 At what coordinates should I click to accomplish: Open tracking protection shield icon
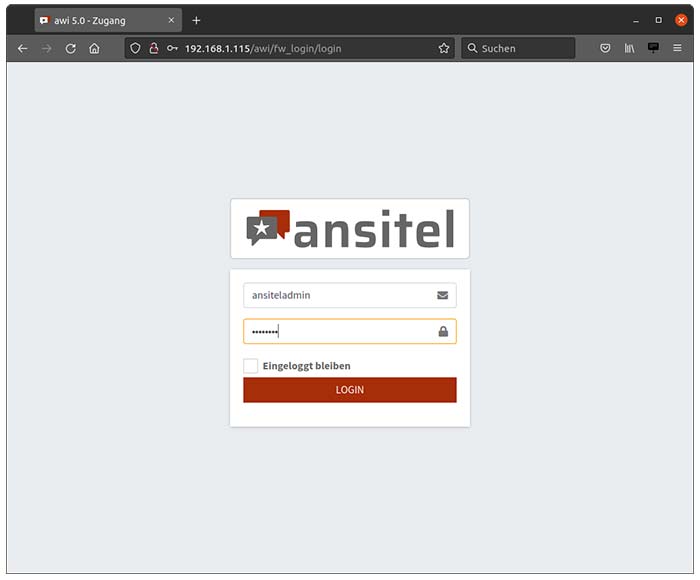click(x=135, y=48)
